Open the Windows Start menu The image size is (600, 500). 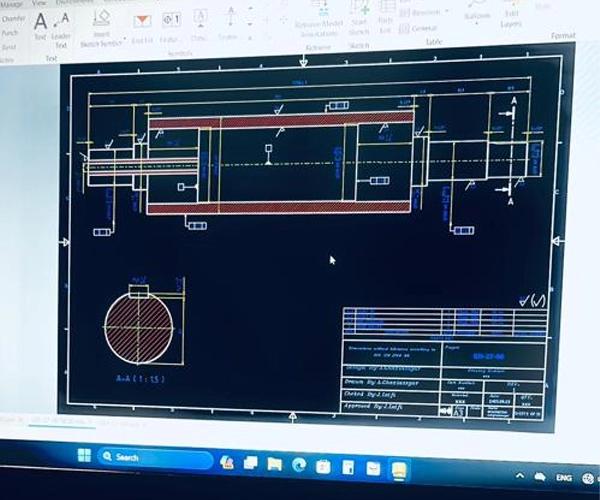pos(84,455)
